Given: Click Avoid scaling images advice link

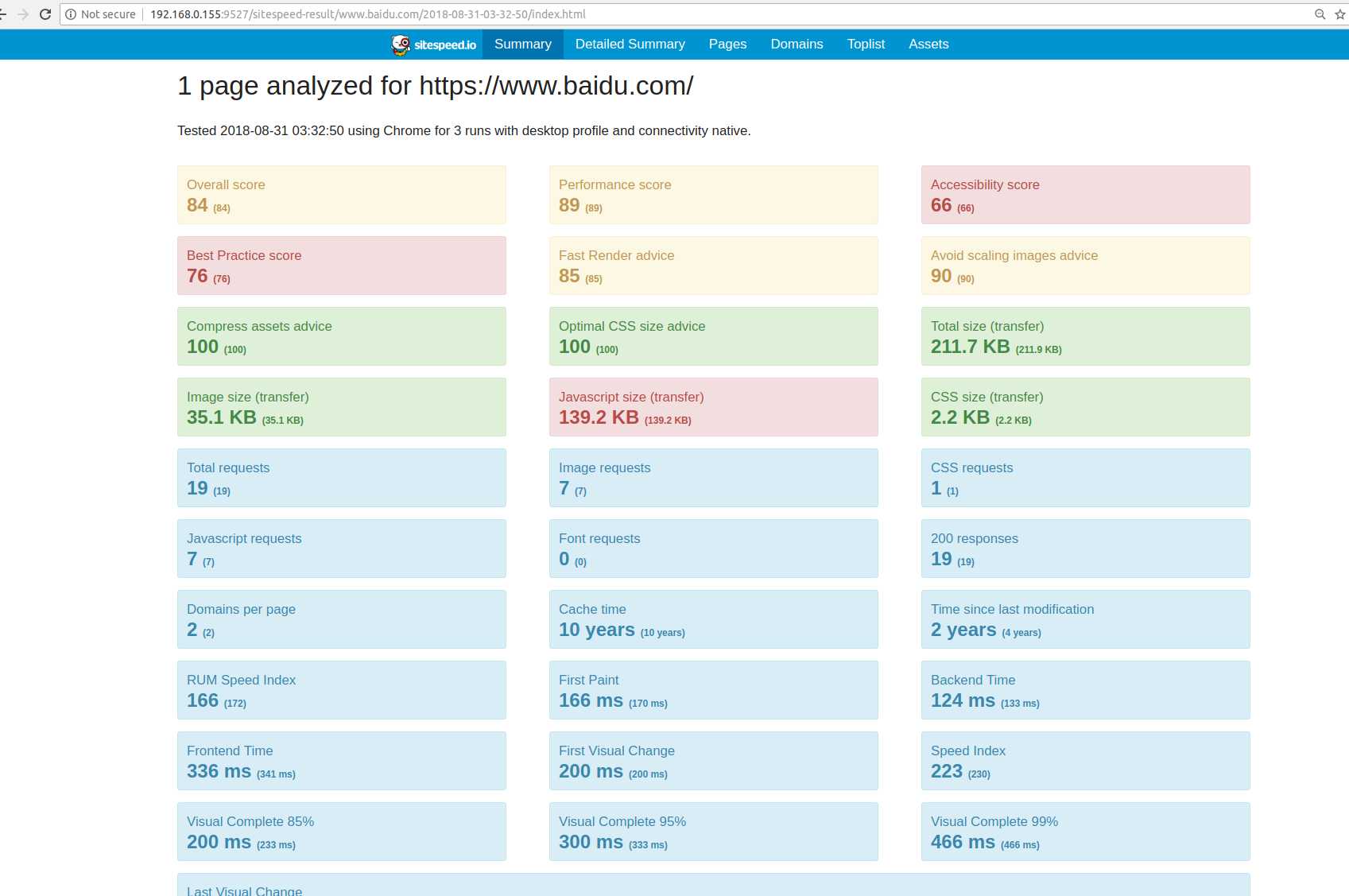Looking at the screenshot, I should 1014,255.
